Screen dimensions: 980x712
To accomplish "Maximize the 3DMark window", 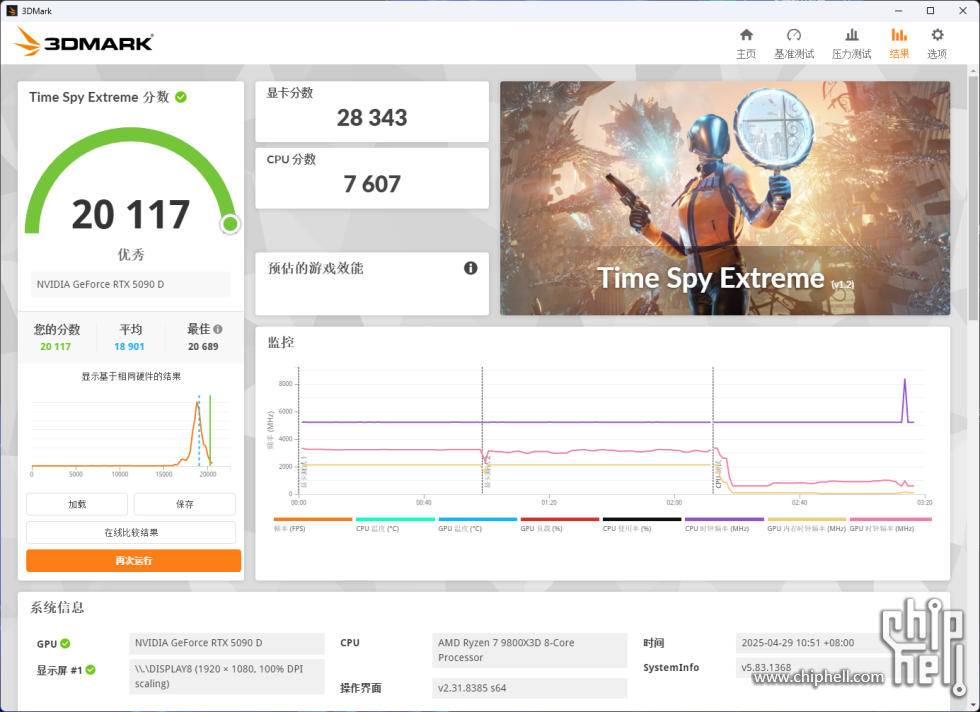I will click(930, 11).
